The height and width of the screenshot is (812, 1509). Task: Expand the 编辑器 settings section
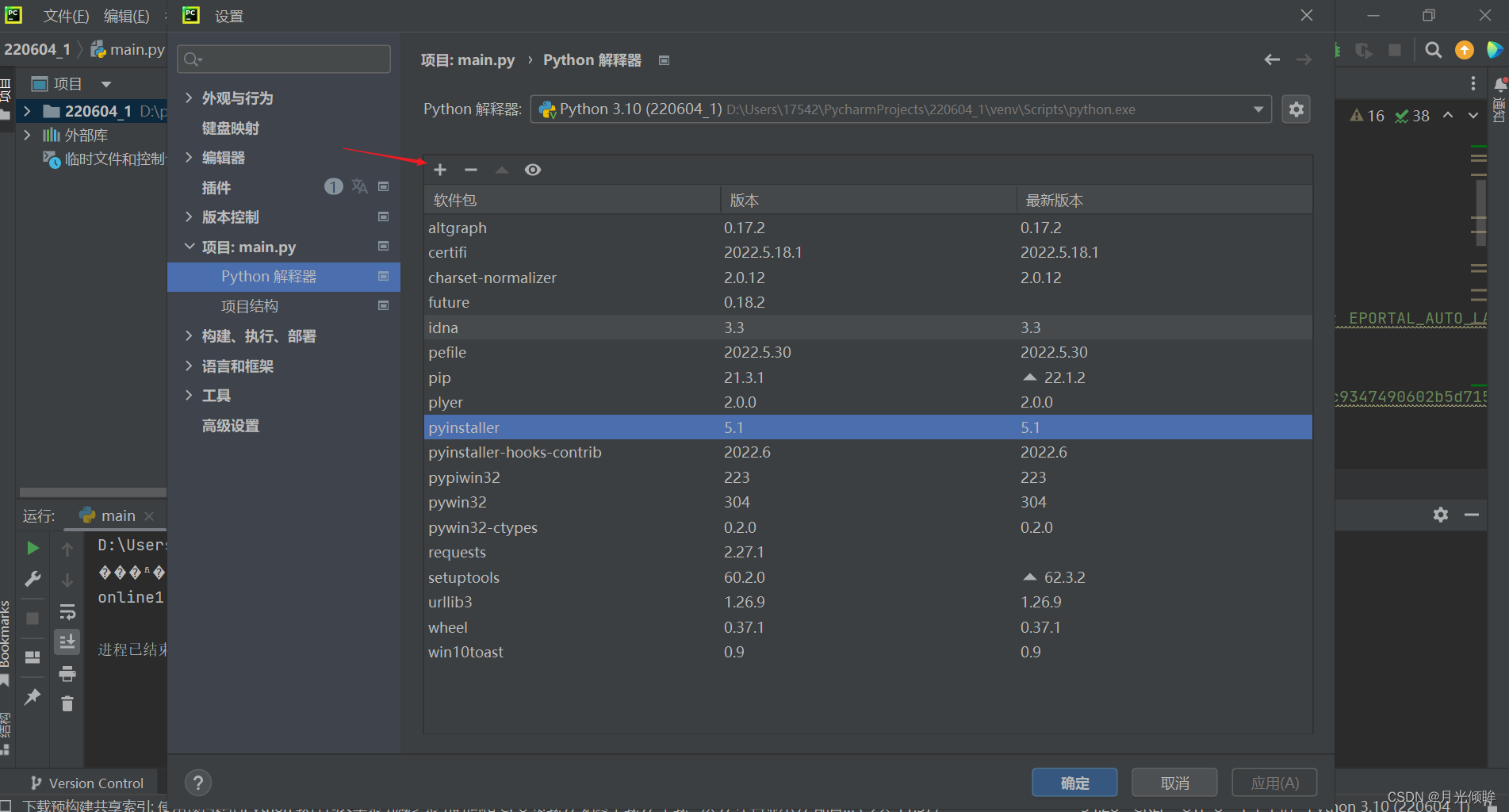[189, 157]
